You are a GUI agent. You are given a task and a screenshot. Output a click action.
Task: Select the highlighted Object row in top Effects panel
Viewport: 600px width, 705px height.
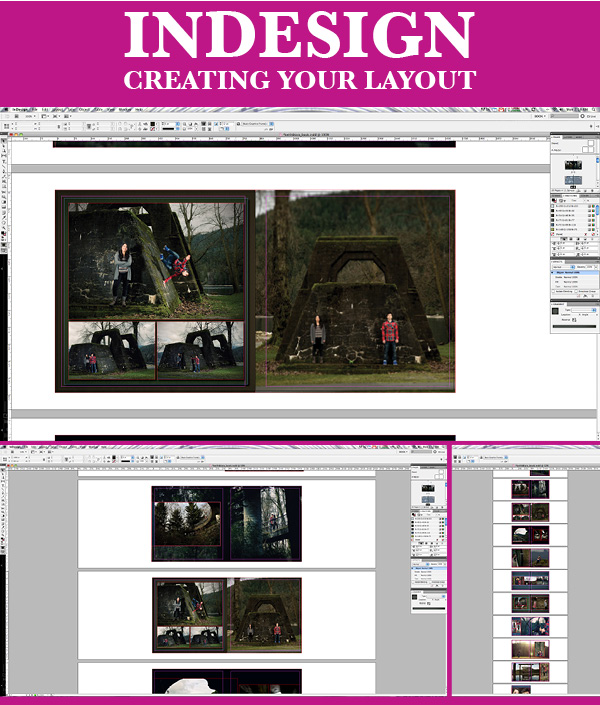(575, 272)
